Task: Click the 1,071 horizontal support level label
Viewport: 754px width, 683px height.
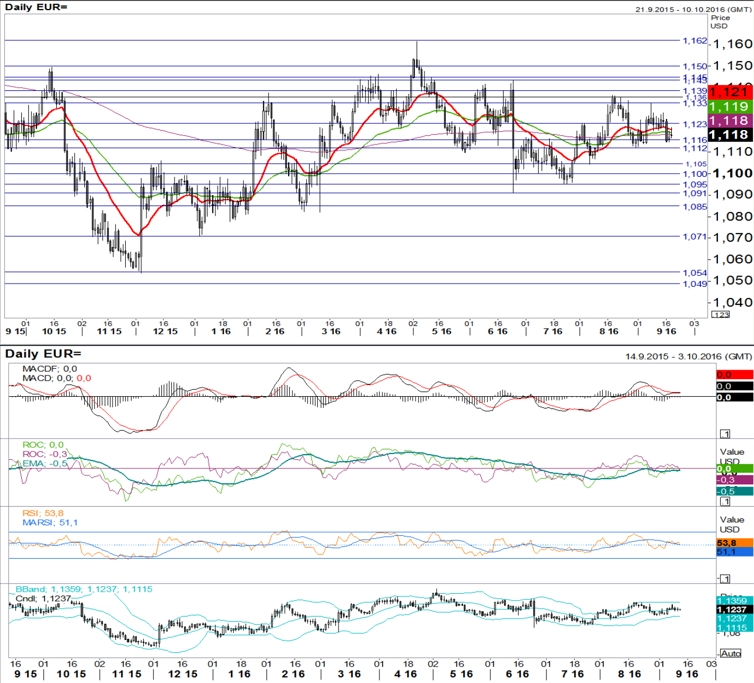Action: (694, 237)
